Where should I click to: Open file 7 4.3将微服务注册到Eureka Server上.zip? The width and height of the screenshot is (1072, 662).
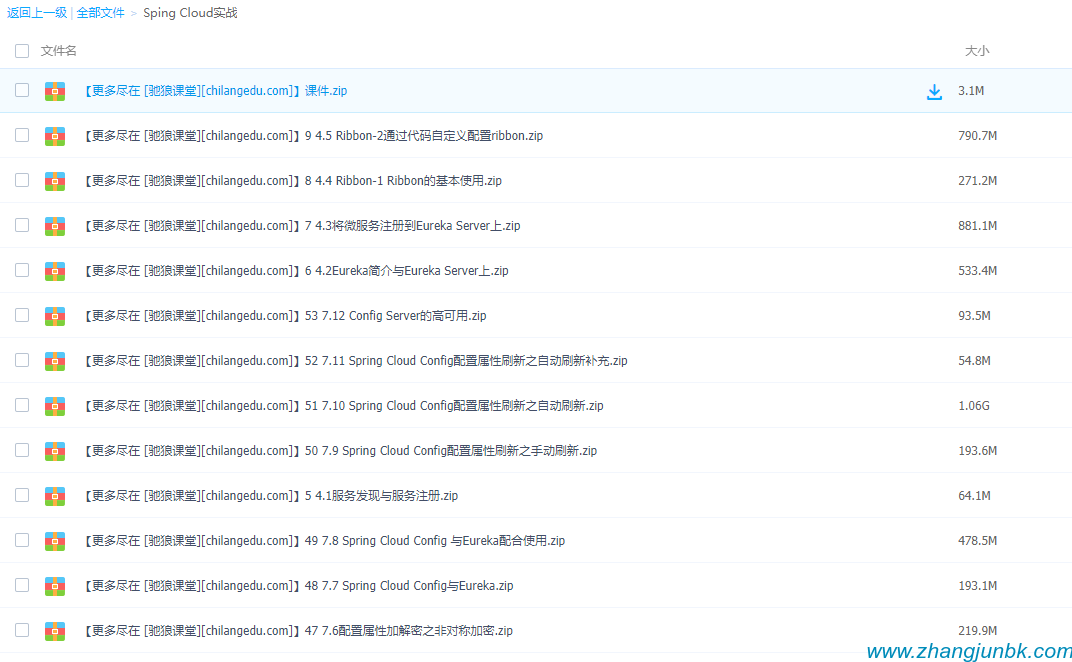302,226
